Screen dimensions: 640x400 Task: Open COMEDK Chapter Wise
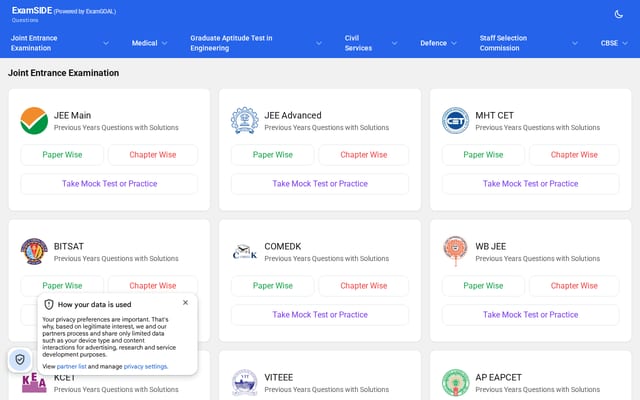tap(364, 286)
